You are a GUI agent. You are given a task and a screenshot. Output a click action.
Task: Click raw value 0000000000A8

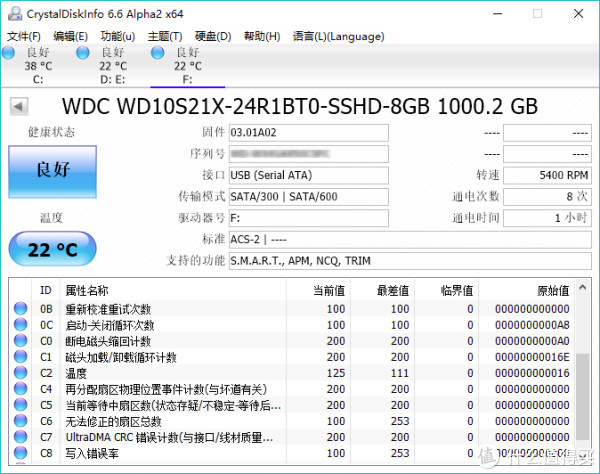point(532,325)
